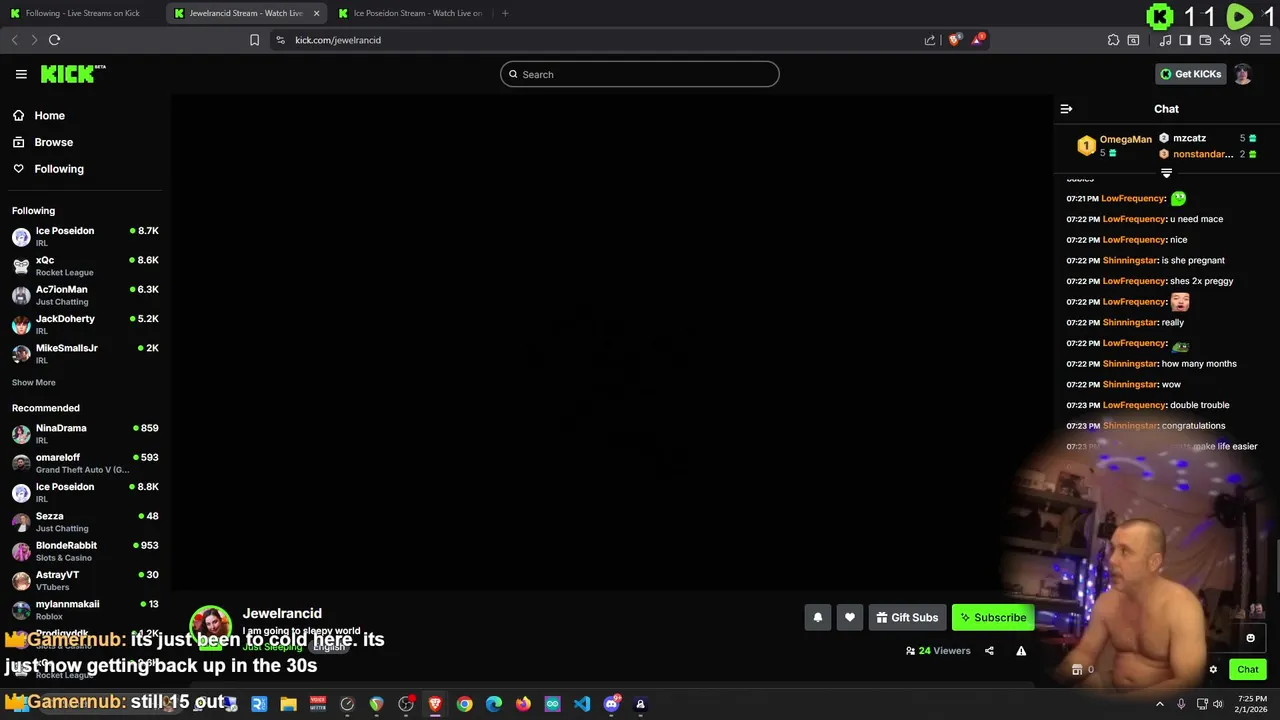Open Brave Rewards triangle icon

coord(979,40)
